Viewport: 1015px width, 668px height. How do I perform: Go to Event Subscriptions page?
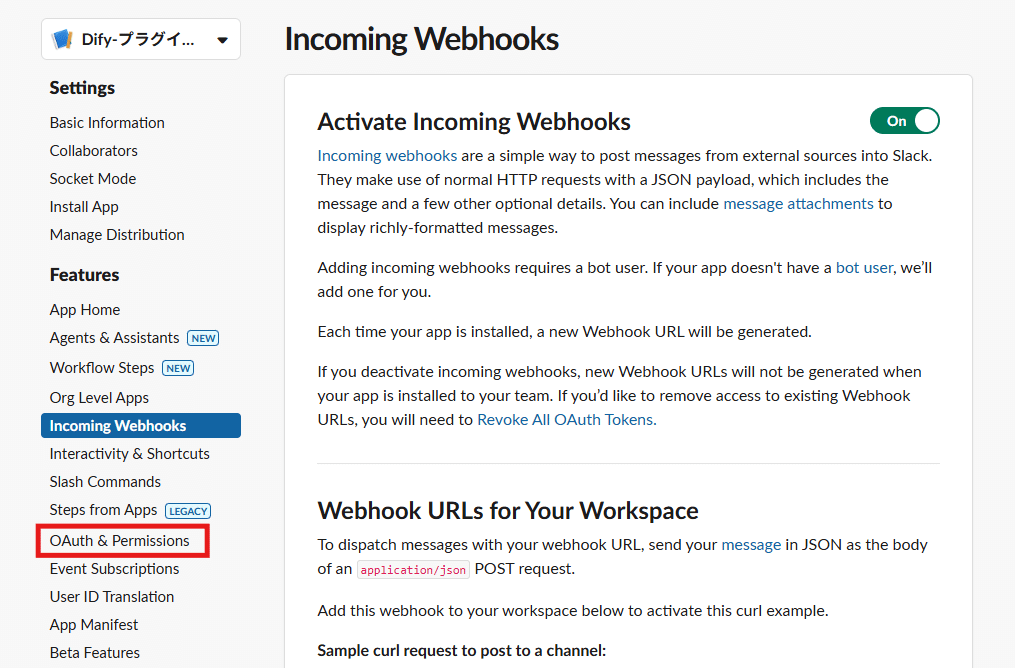pos(115,569)
